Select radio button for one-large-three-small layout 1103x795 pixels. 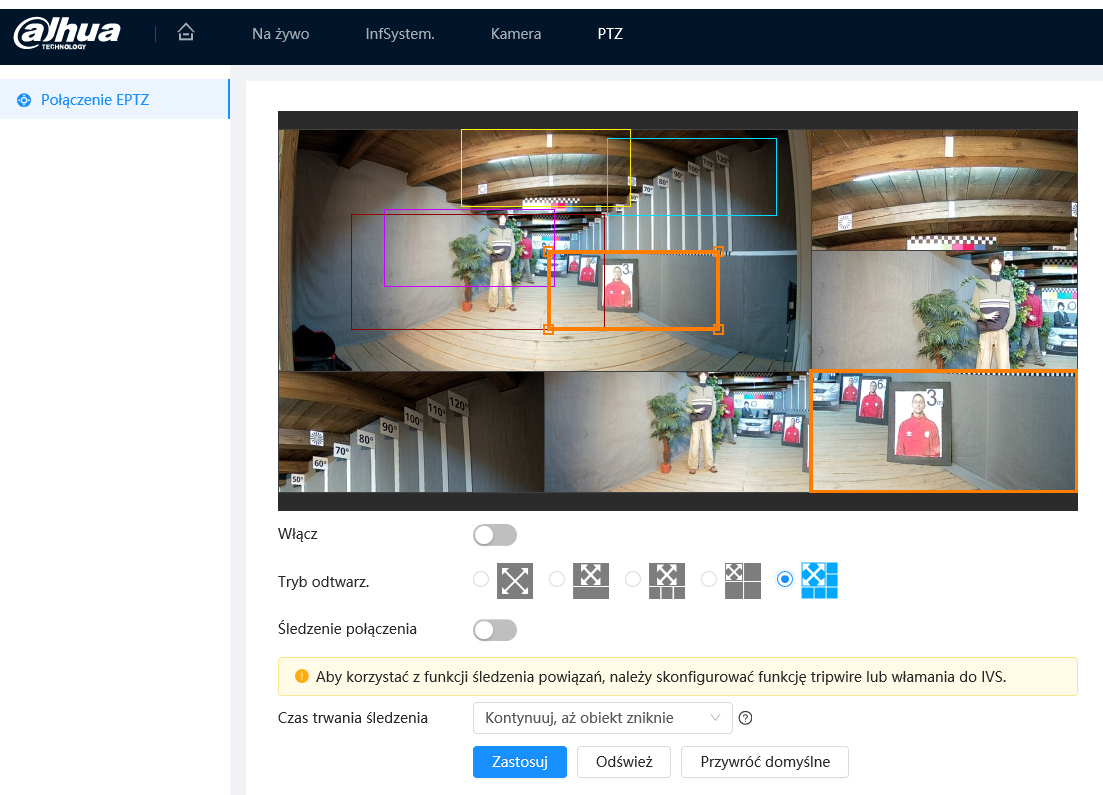[x=633, y=579]
